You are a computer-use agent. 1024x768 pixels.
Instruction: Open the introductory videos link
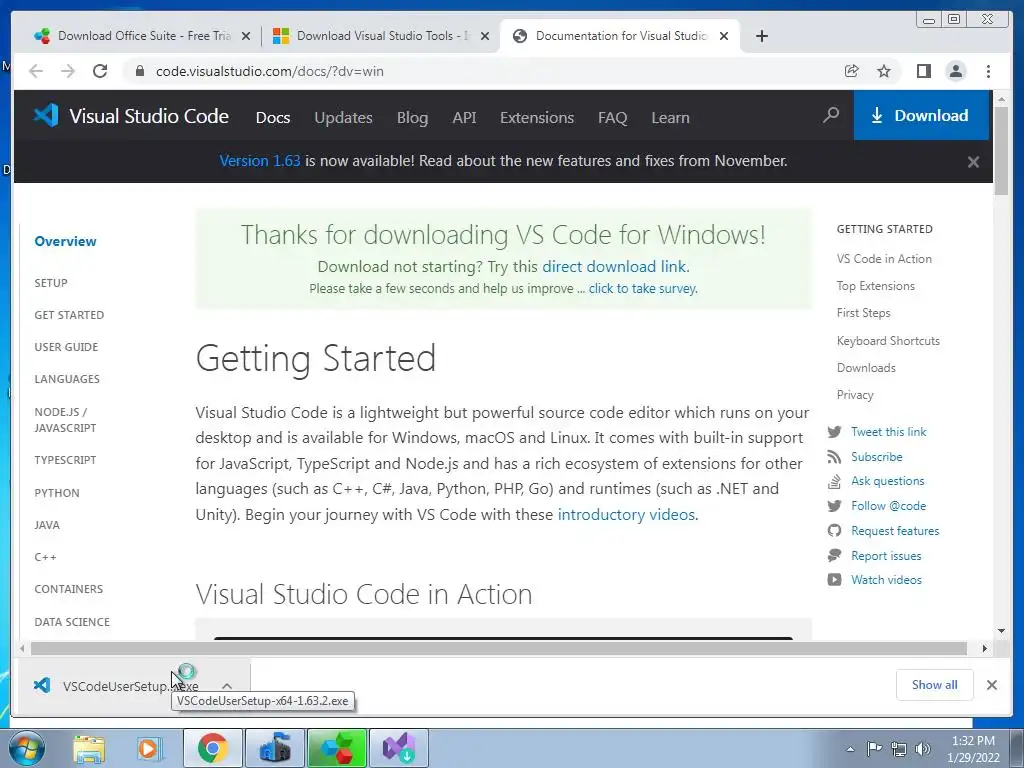click(x=626, y=515)
